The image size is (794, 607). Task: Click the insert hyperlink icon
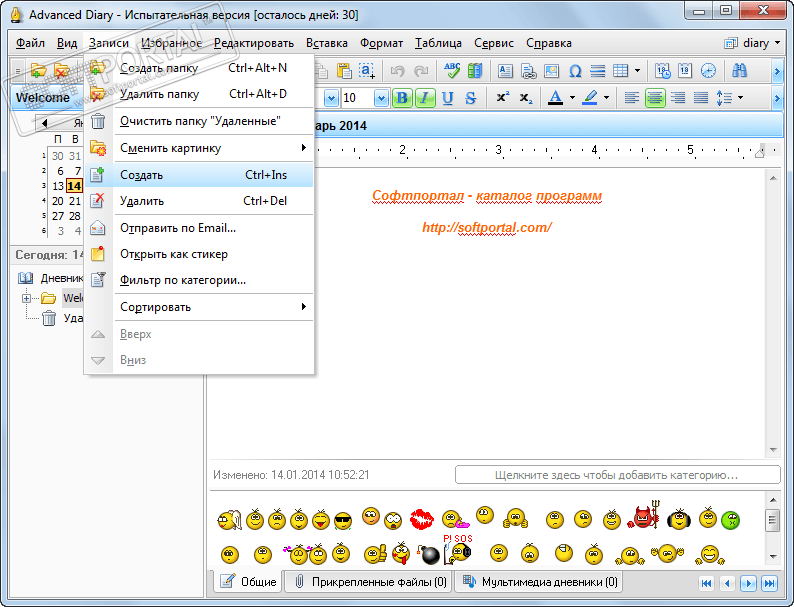coord(528,71)
